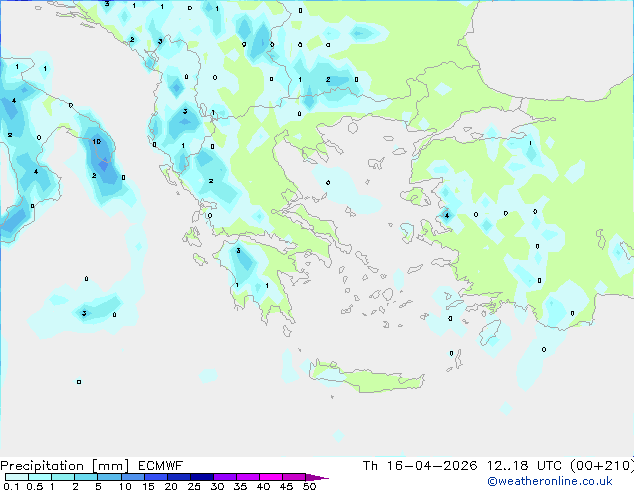The width and height of the screenshot is (634, 490).
Task: Select the 10–15 mm legend swatch
Action: point(132,477)
